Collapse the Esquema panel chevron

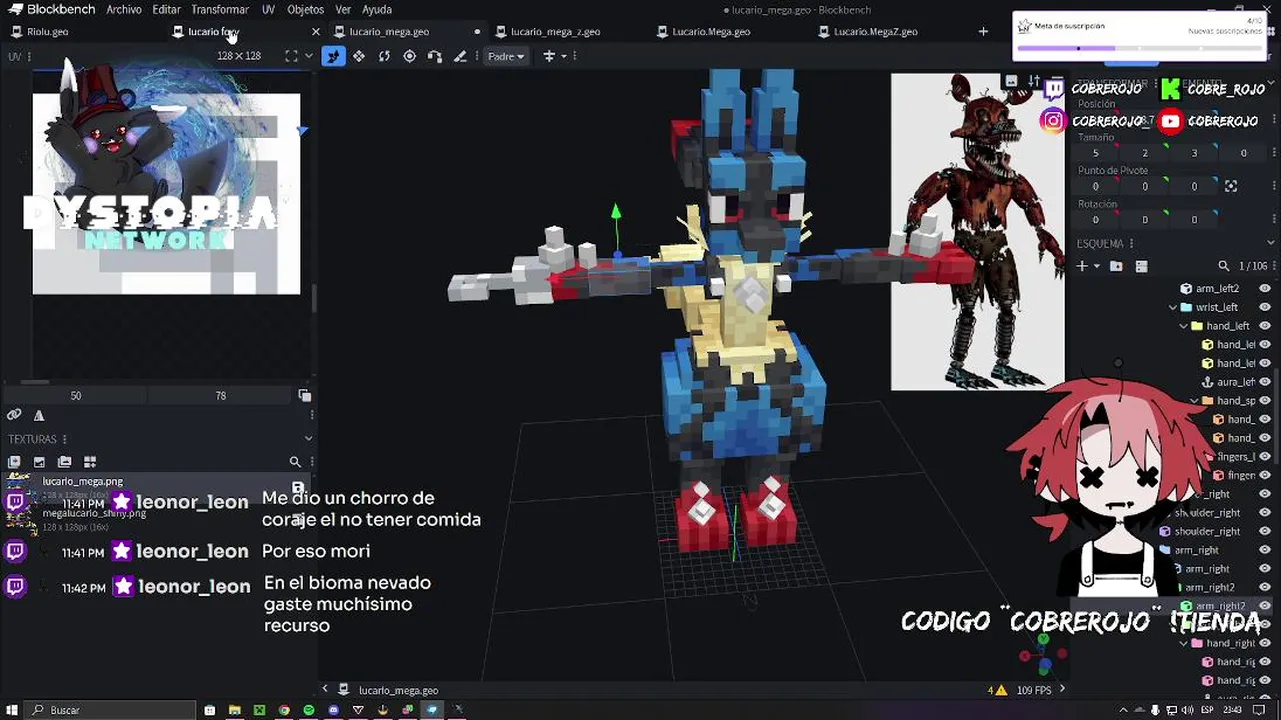(1270, 244)
